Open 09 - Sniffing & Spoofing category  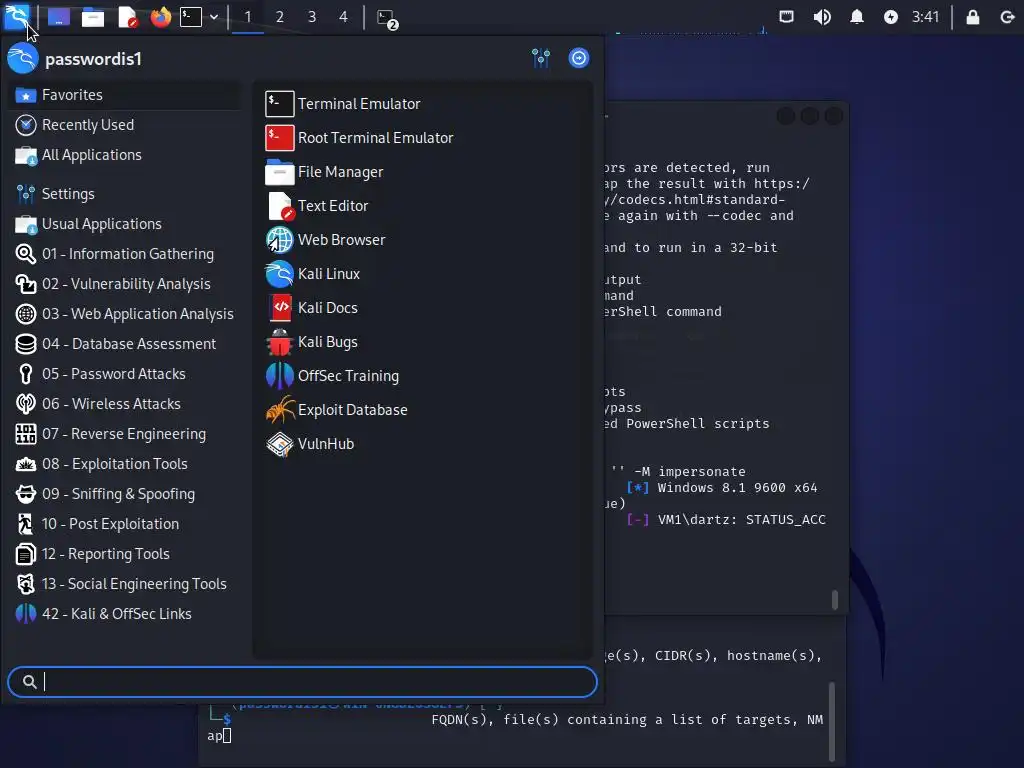pos(124,494)
